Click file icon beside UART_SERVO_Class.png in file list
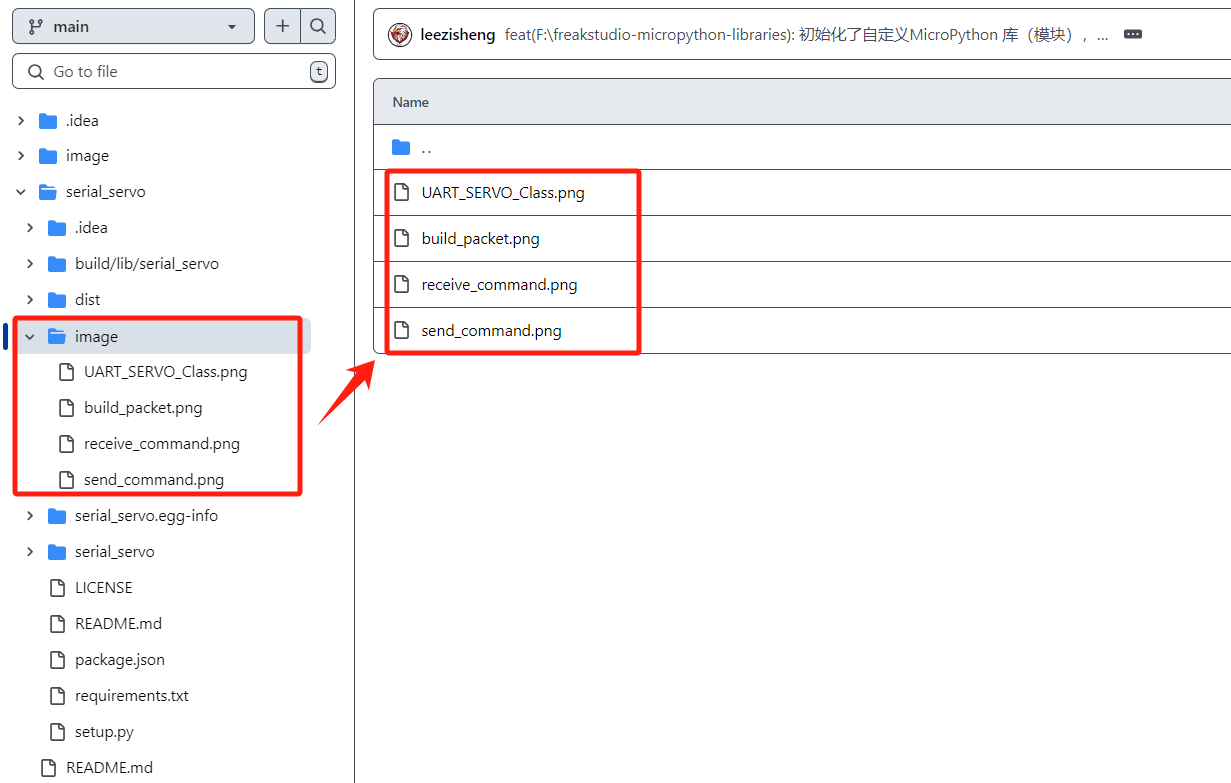The height and width of the screenshot is (783, 1231). [x=402, y=193]
